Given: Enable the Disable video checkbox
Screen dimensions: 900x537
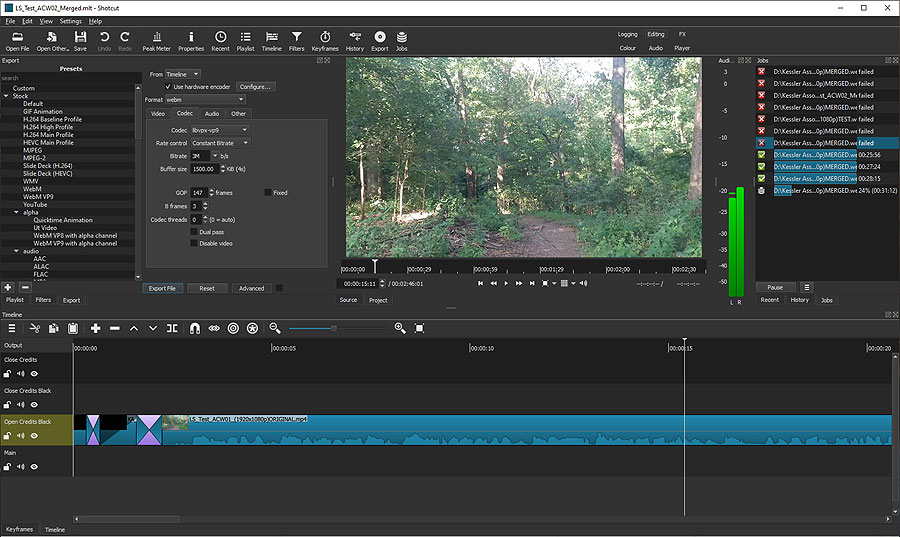Looking at the screenshot, I should point(193,243).
